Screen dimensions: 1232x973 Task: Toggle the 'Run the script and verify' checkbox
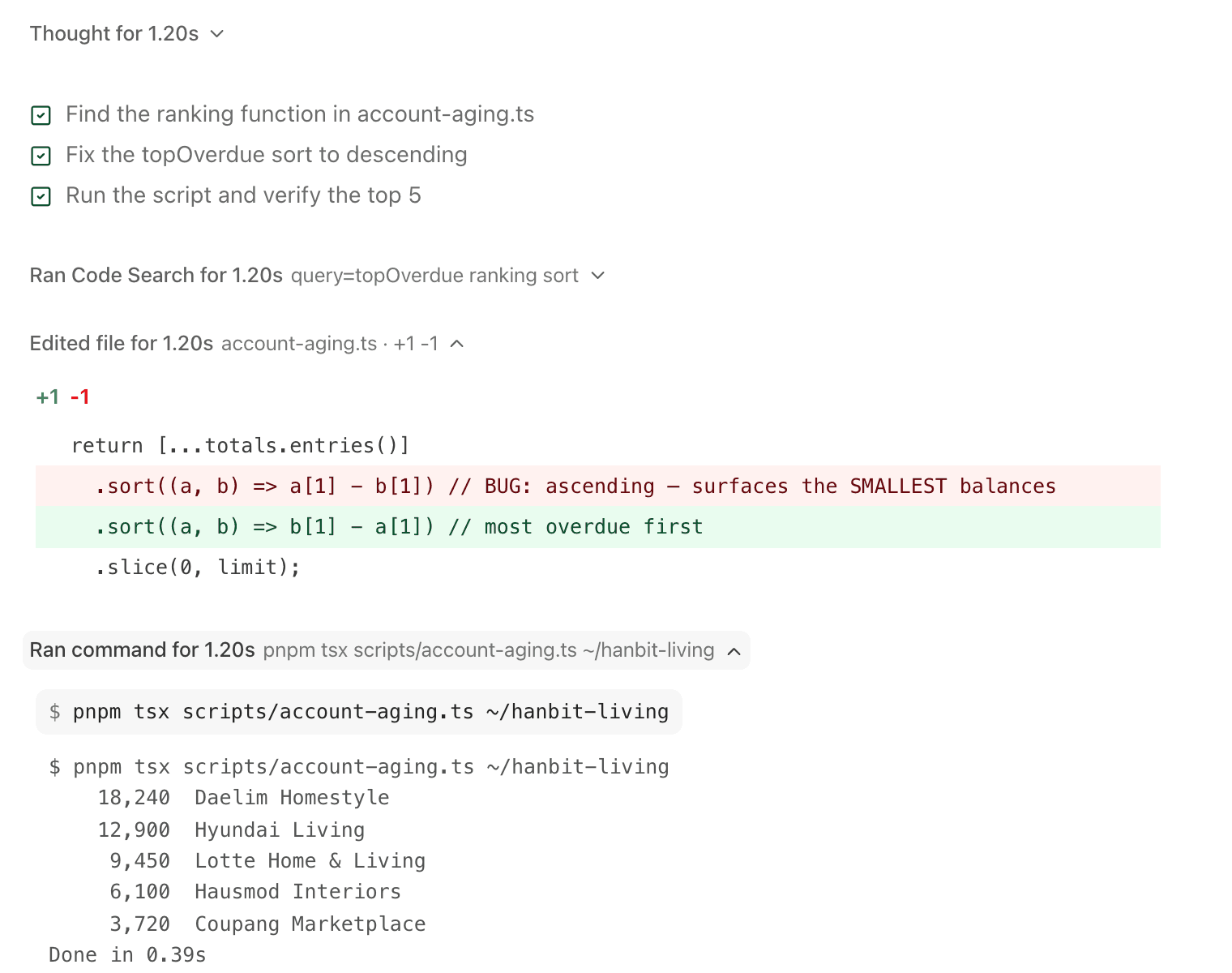[x=41, y=196]
